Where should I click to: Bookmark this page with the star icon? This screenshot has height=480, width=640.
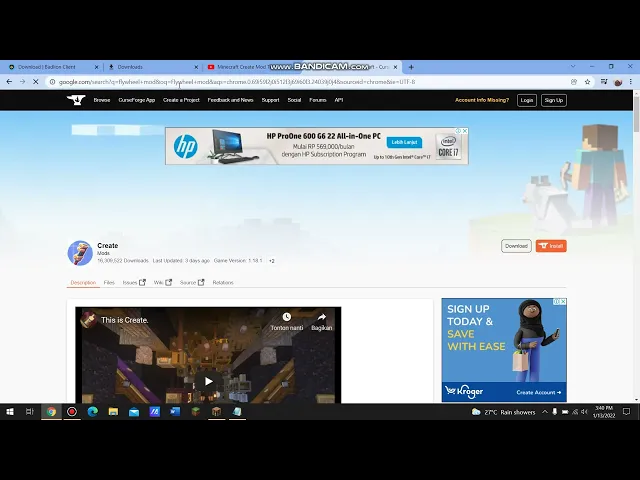point(587,82)
